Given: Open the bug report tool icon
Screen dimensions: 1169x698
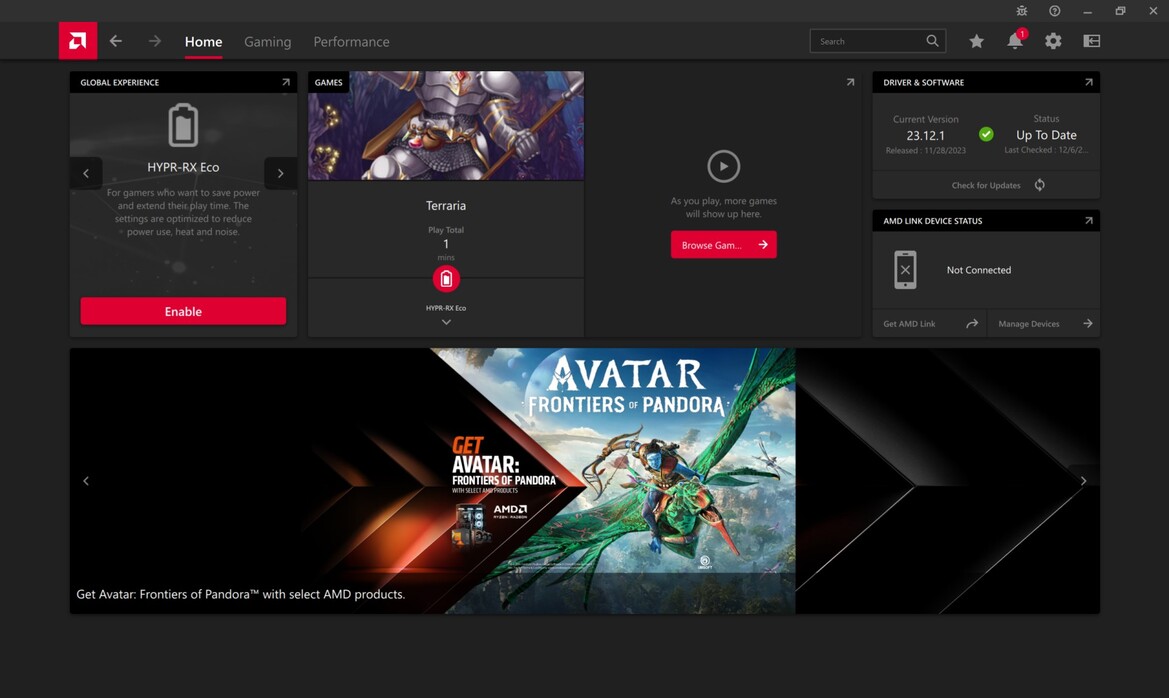Looking at the screenshot, I should tap(1021, 11).
